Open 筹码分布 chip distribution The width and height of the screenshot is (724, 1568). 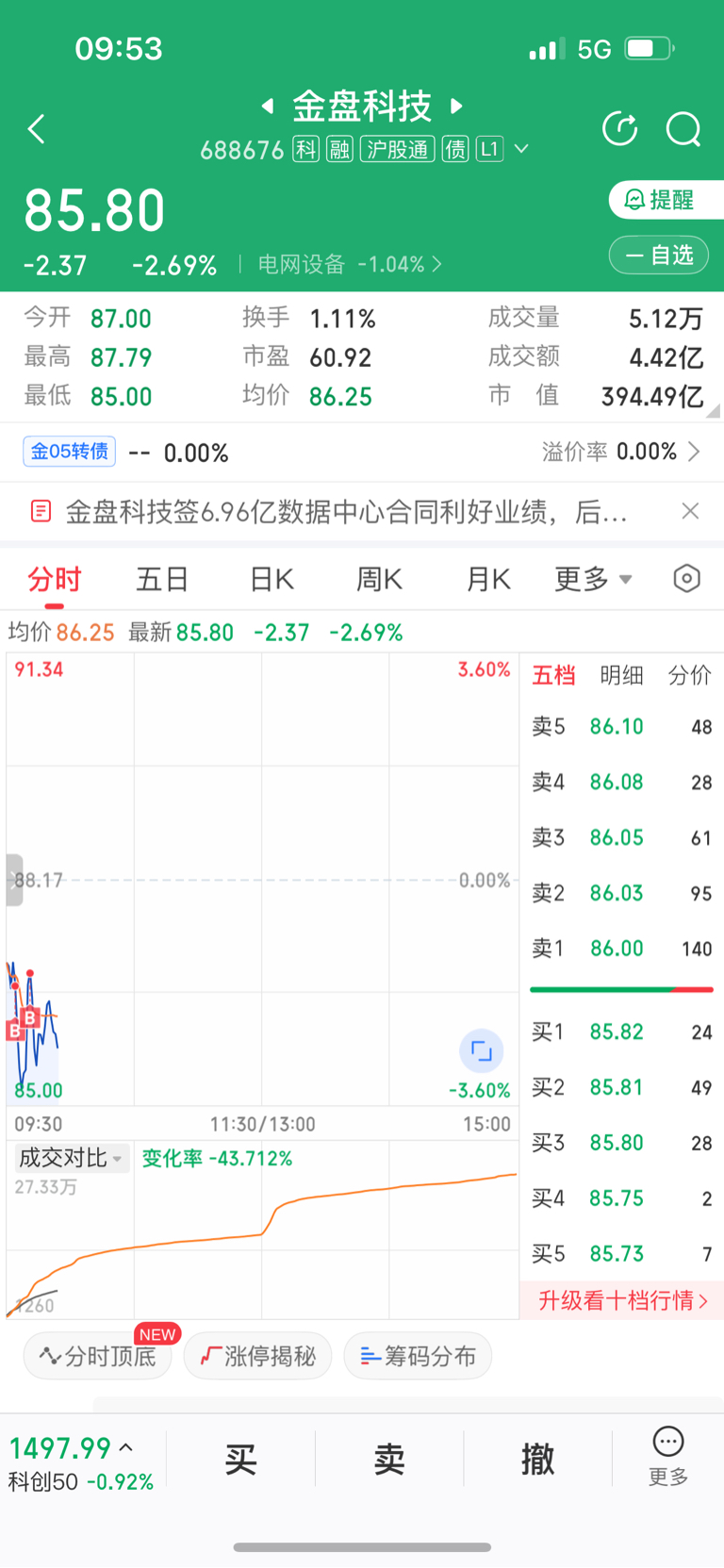[x=418, y=1357]
